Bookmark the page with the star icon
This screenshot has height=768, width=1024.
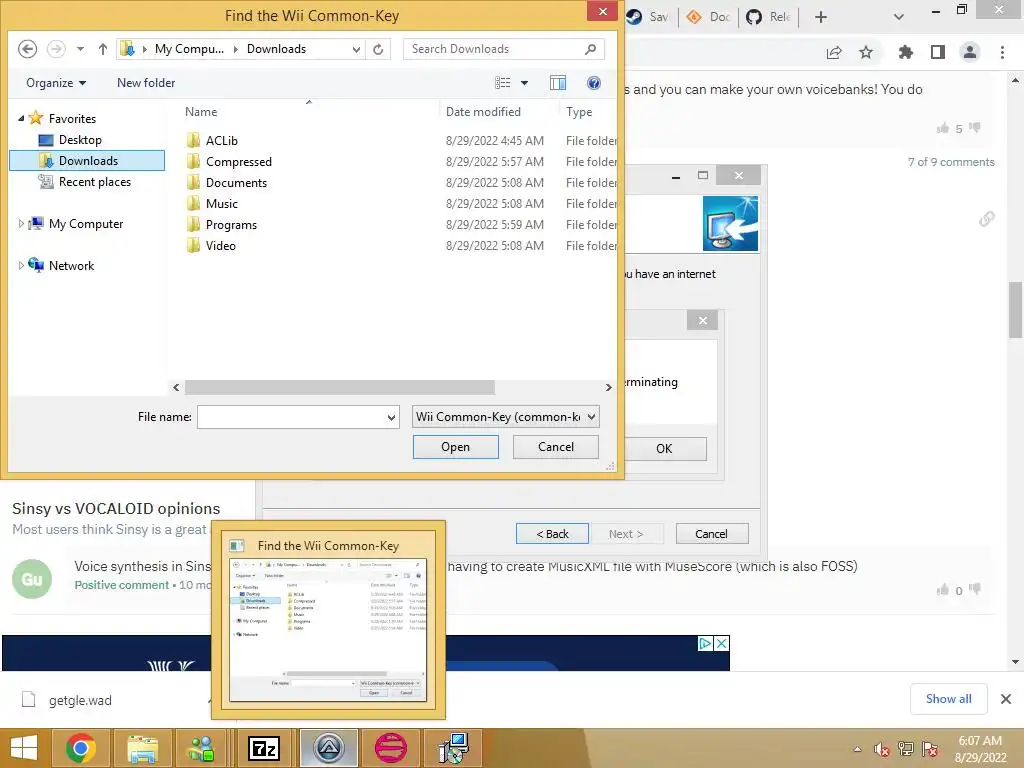coord(866,52)
